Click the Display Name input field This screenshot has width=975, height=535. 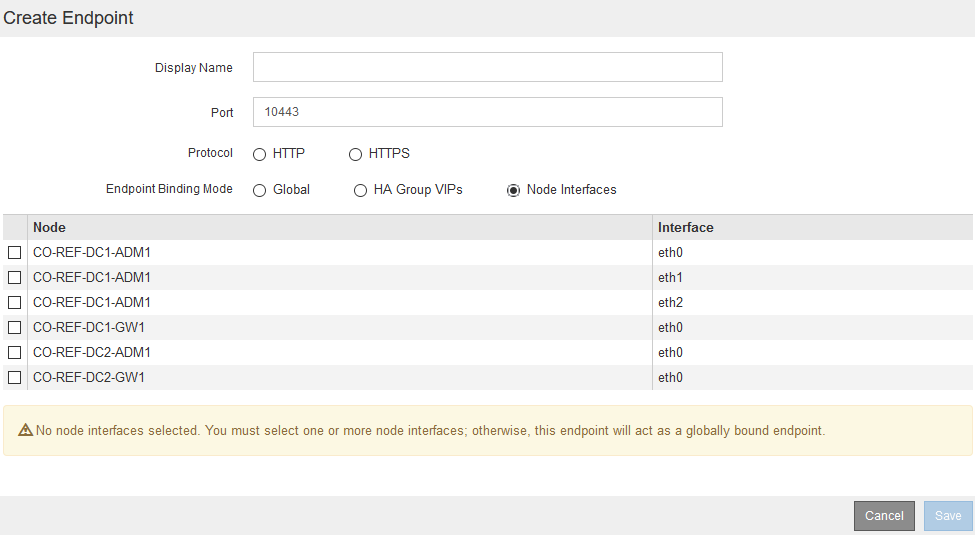pos(487,67)
